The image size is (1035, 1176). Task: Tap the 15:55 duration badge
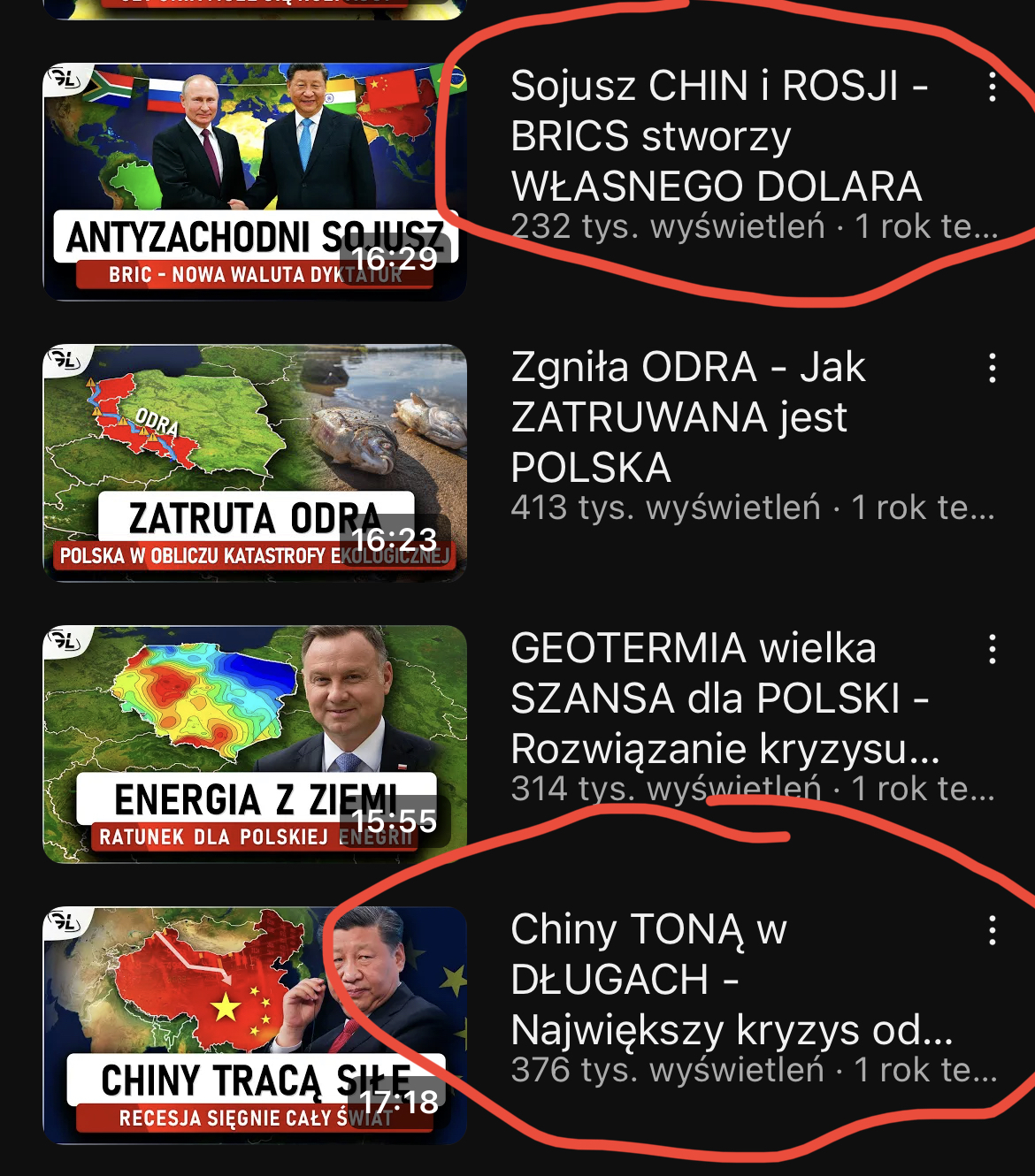point(395,821)
